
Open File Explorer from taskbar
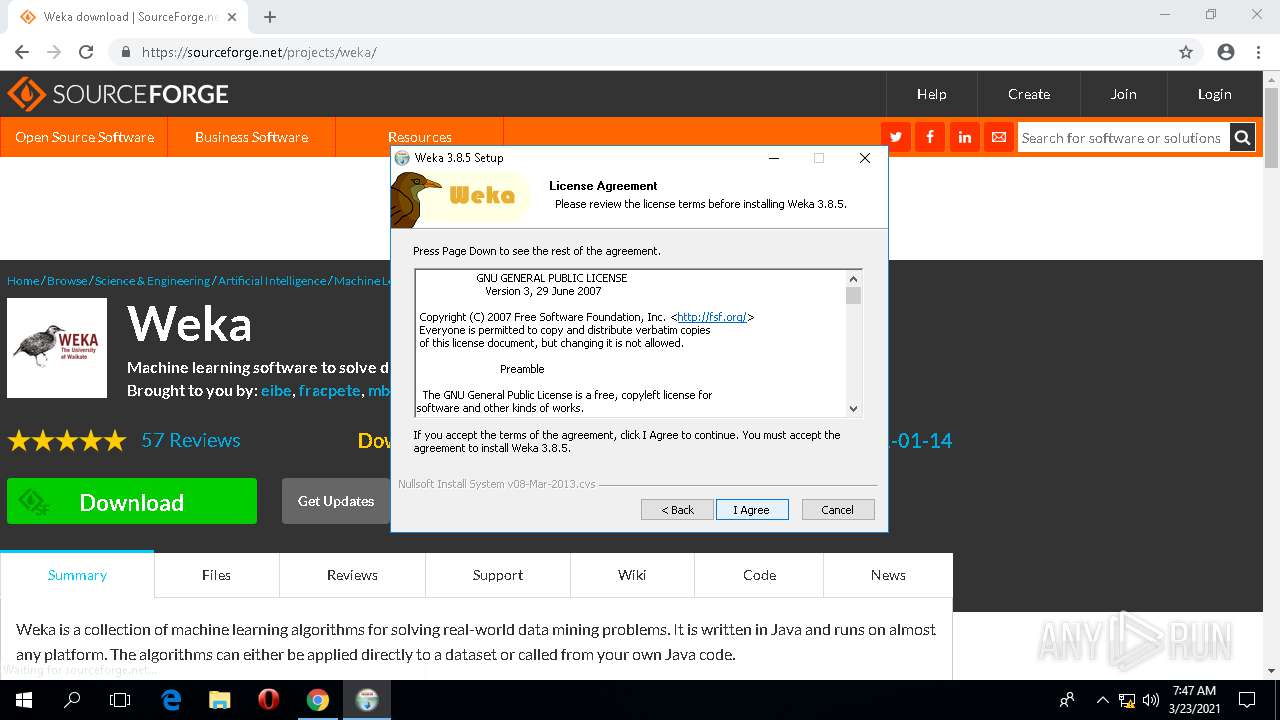220,700
